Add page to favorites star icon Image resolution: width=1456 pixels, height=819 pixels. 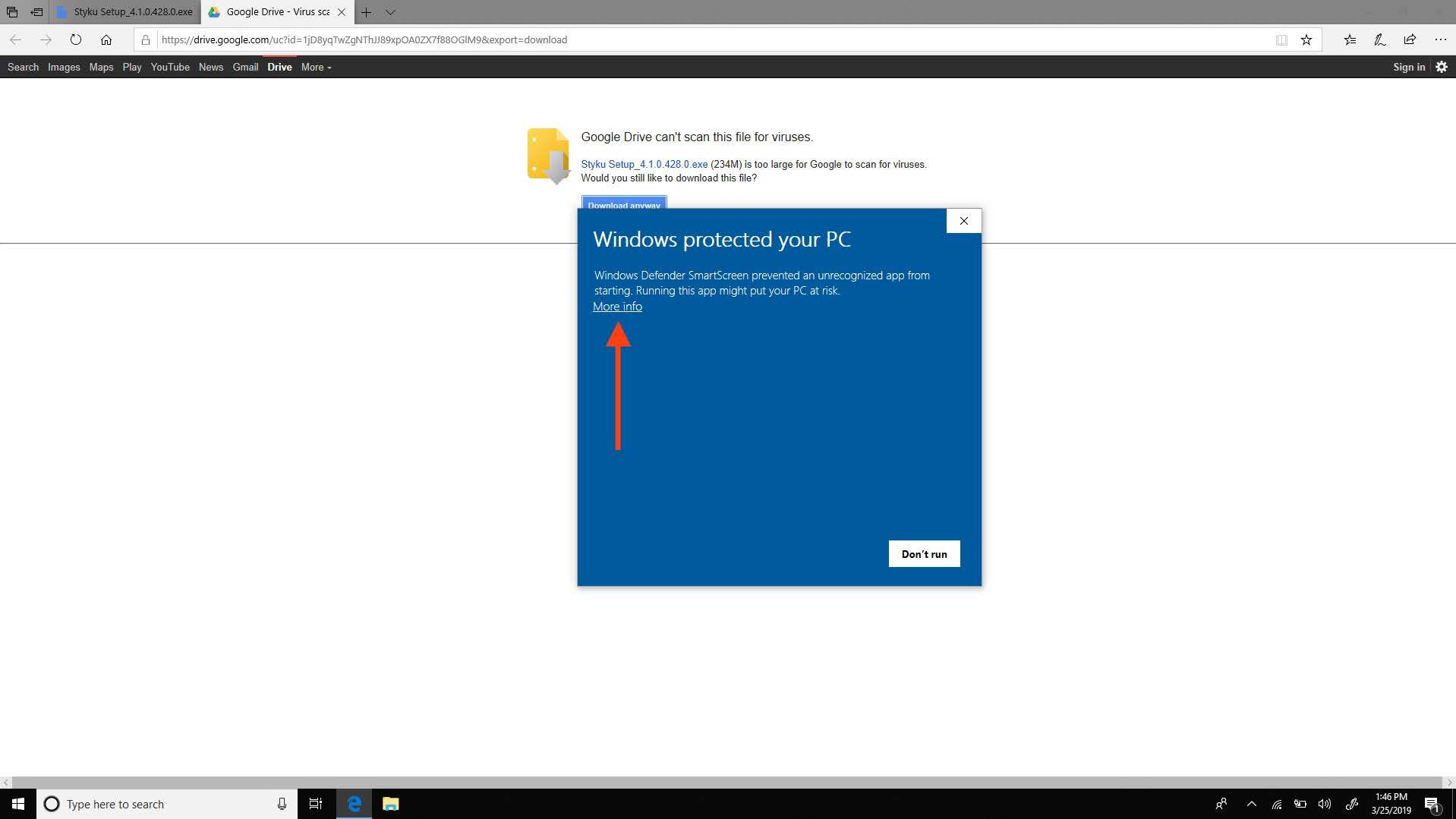(x=1306, y=39)
